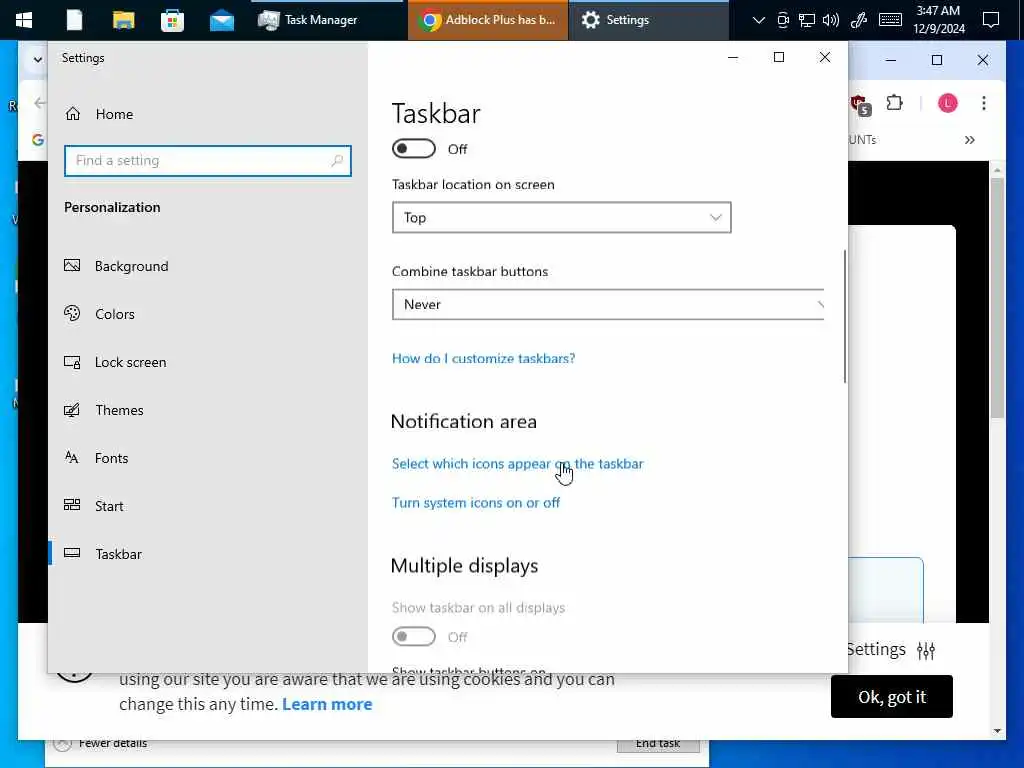Click the Find a setting search box

tap(208, 161)
